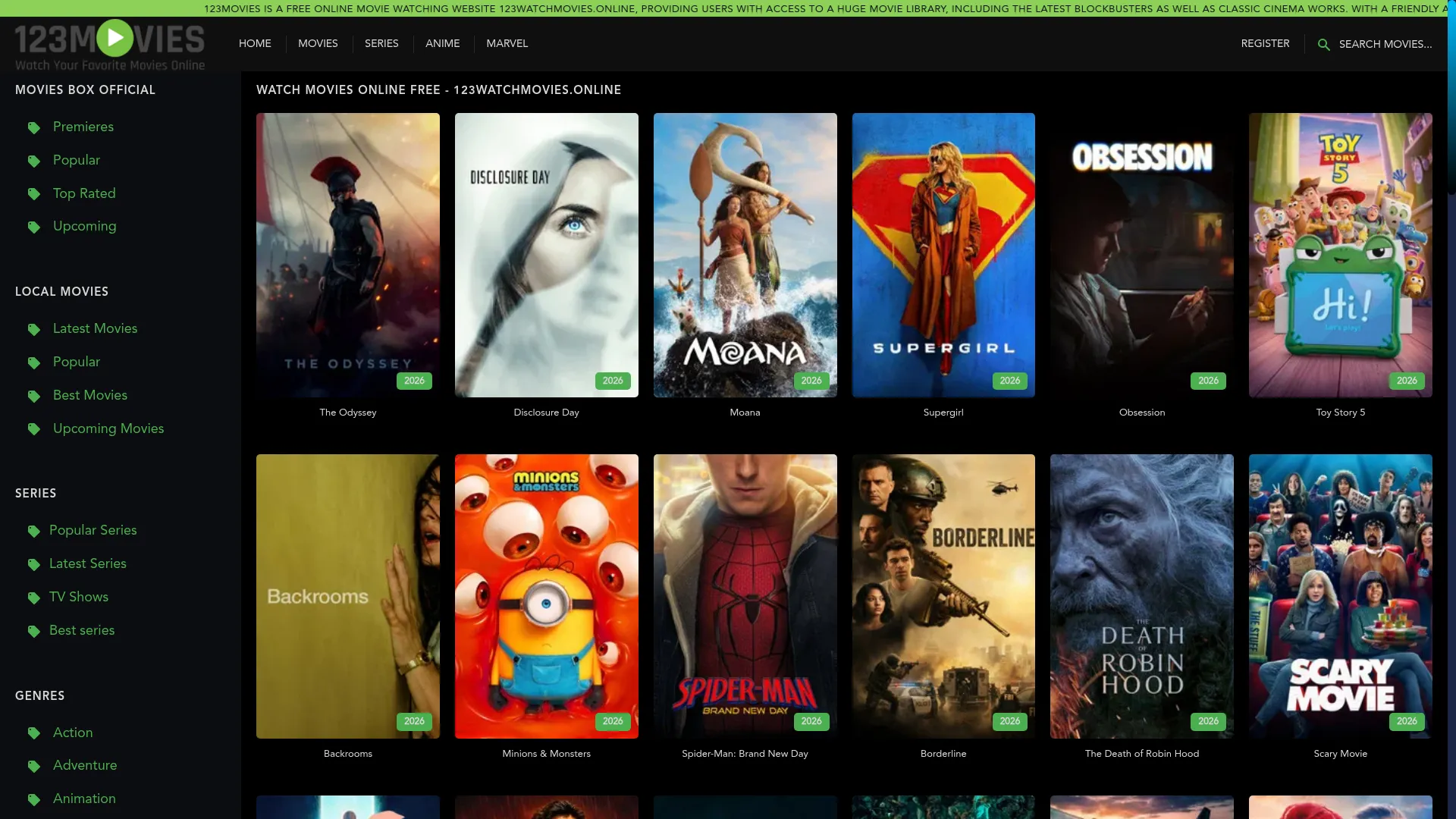Open the Obsession movie poster
Image resolution: width=1456 pixels, height=819 pixels.
point(1142,255)
